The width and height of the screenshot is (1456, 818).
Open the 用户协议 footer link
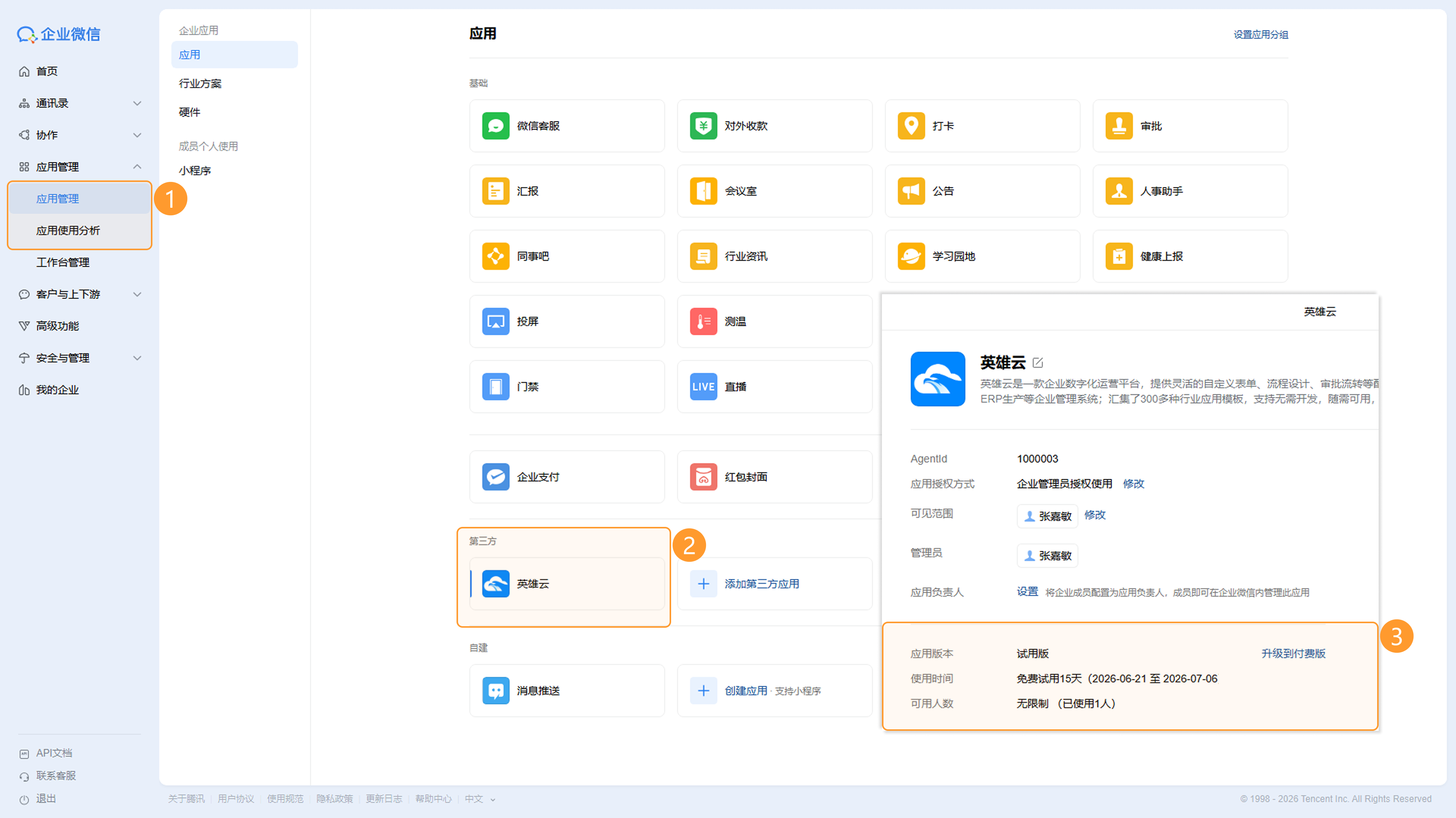[x=236, y=799]
